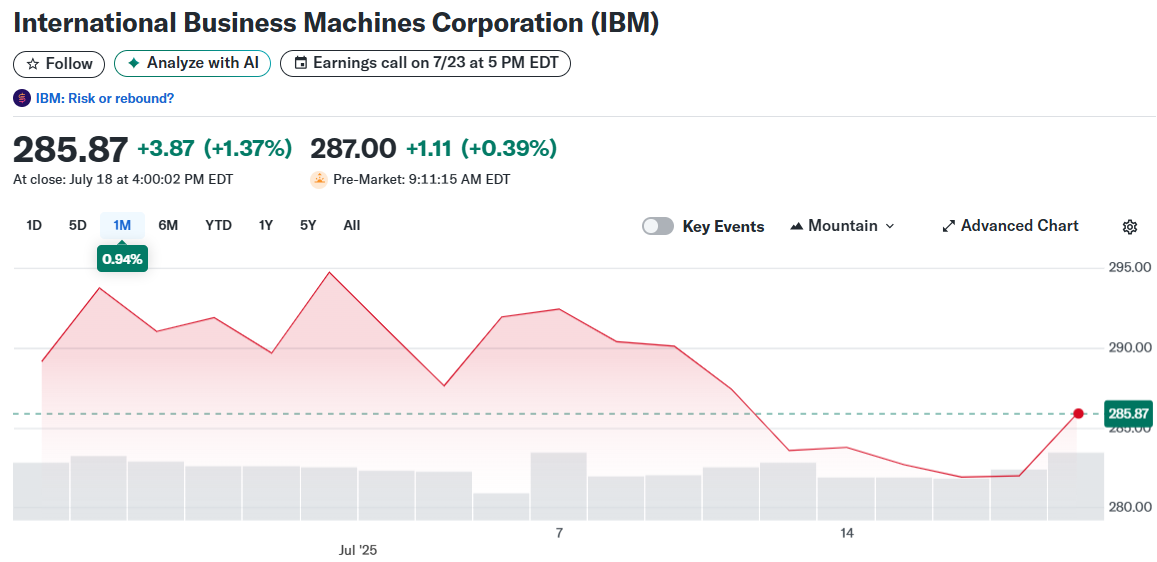This screenshot has height=562, width=1157.
Task: Click the 'Pre-Market: 9:11:15 AM EDT' timestamp
Action: click(421, 179)
